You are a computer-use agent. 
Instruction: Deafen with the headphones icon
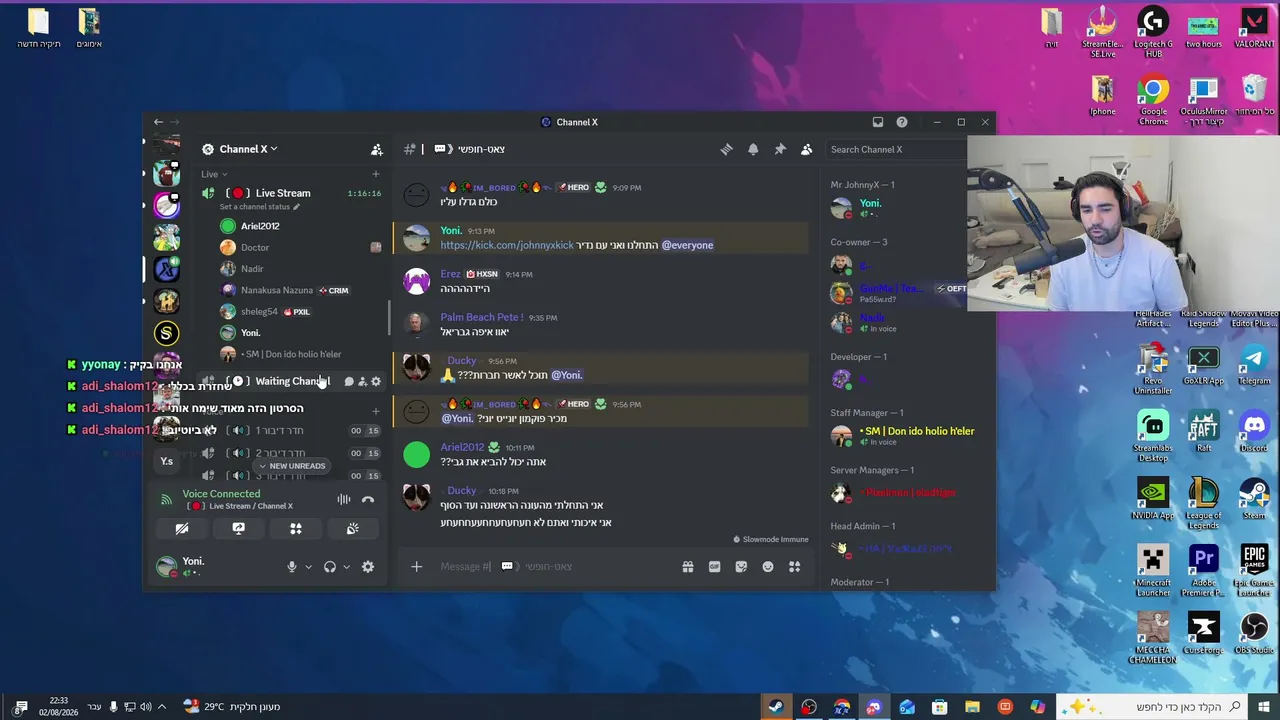click(330, 567)
